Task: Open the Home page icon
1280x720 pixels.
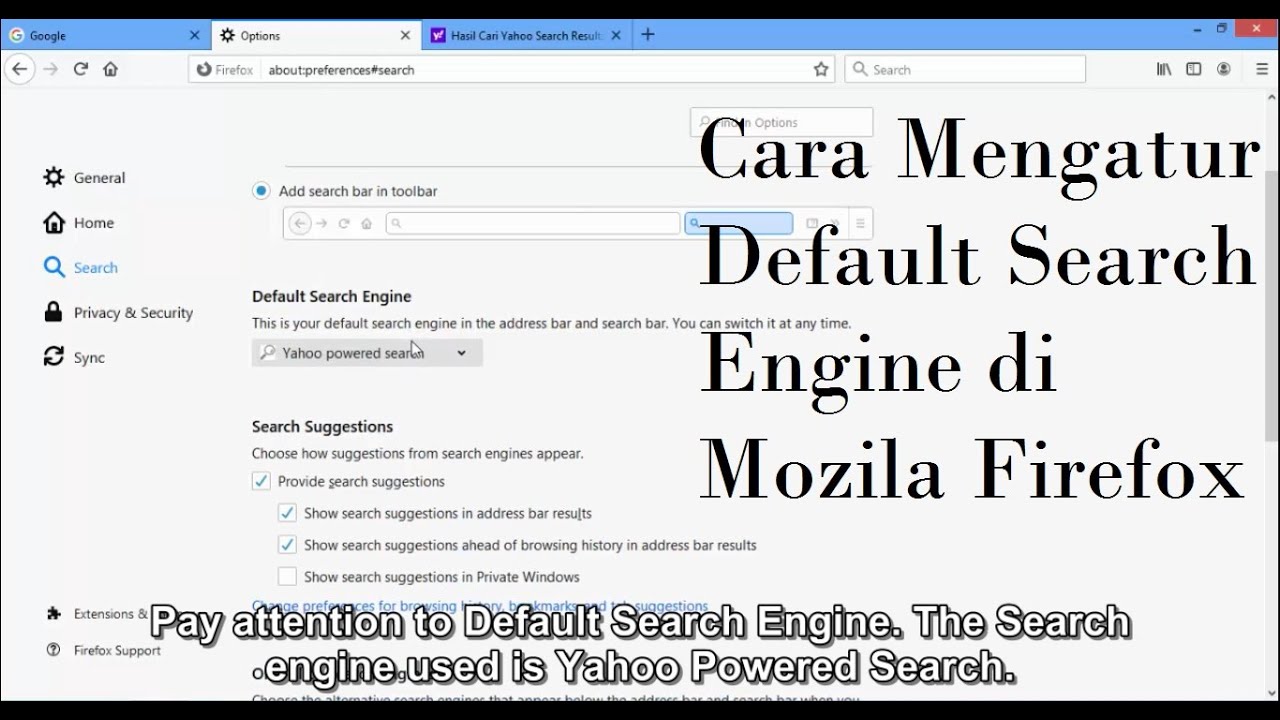Action: [x=110, y=69]
